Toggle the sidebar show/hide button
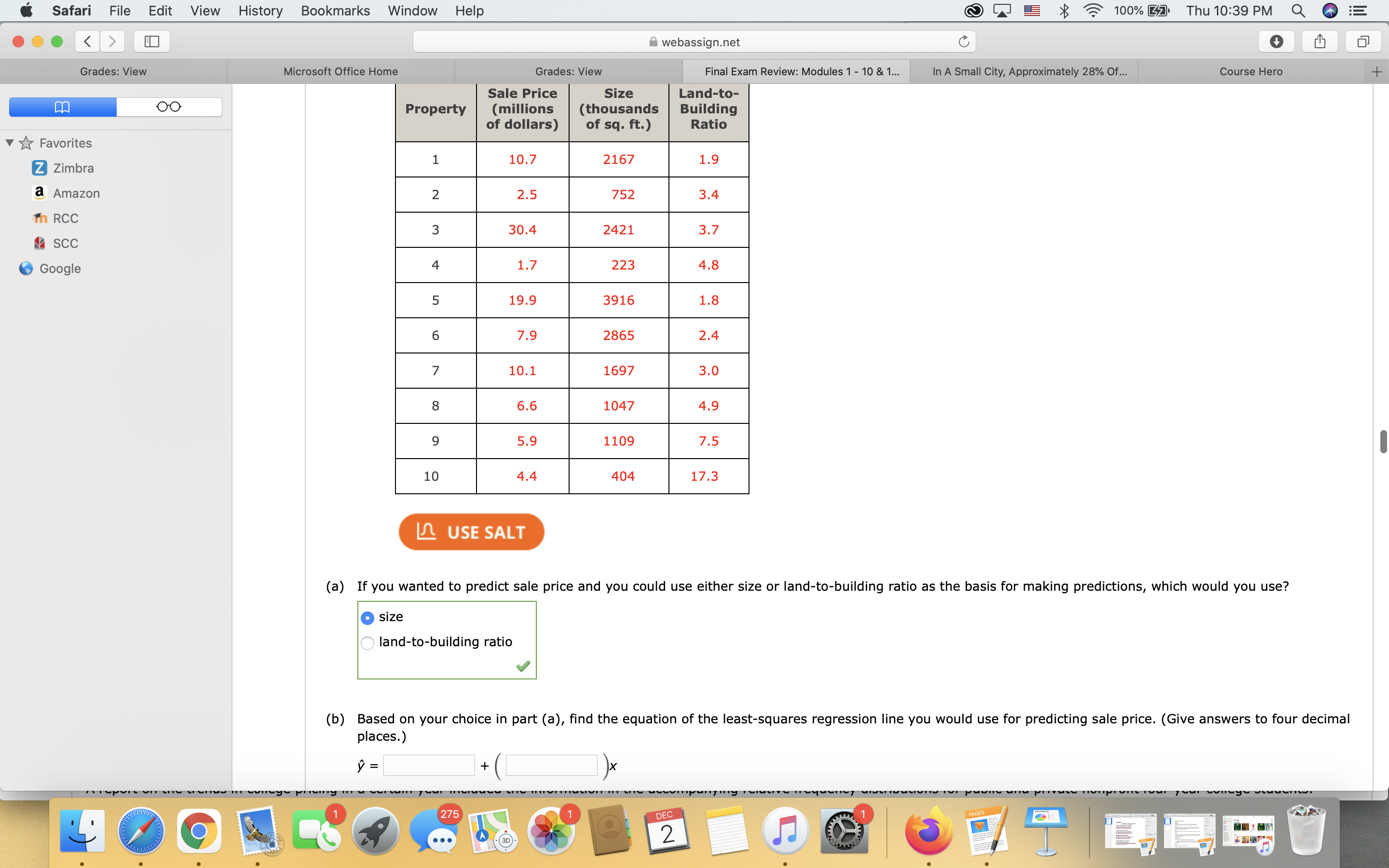 (x=151, y=41)
